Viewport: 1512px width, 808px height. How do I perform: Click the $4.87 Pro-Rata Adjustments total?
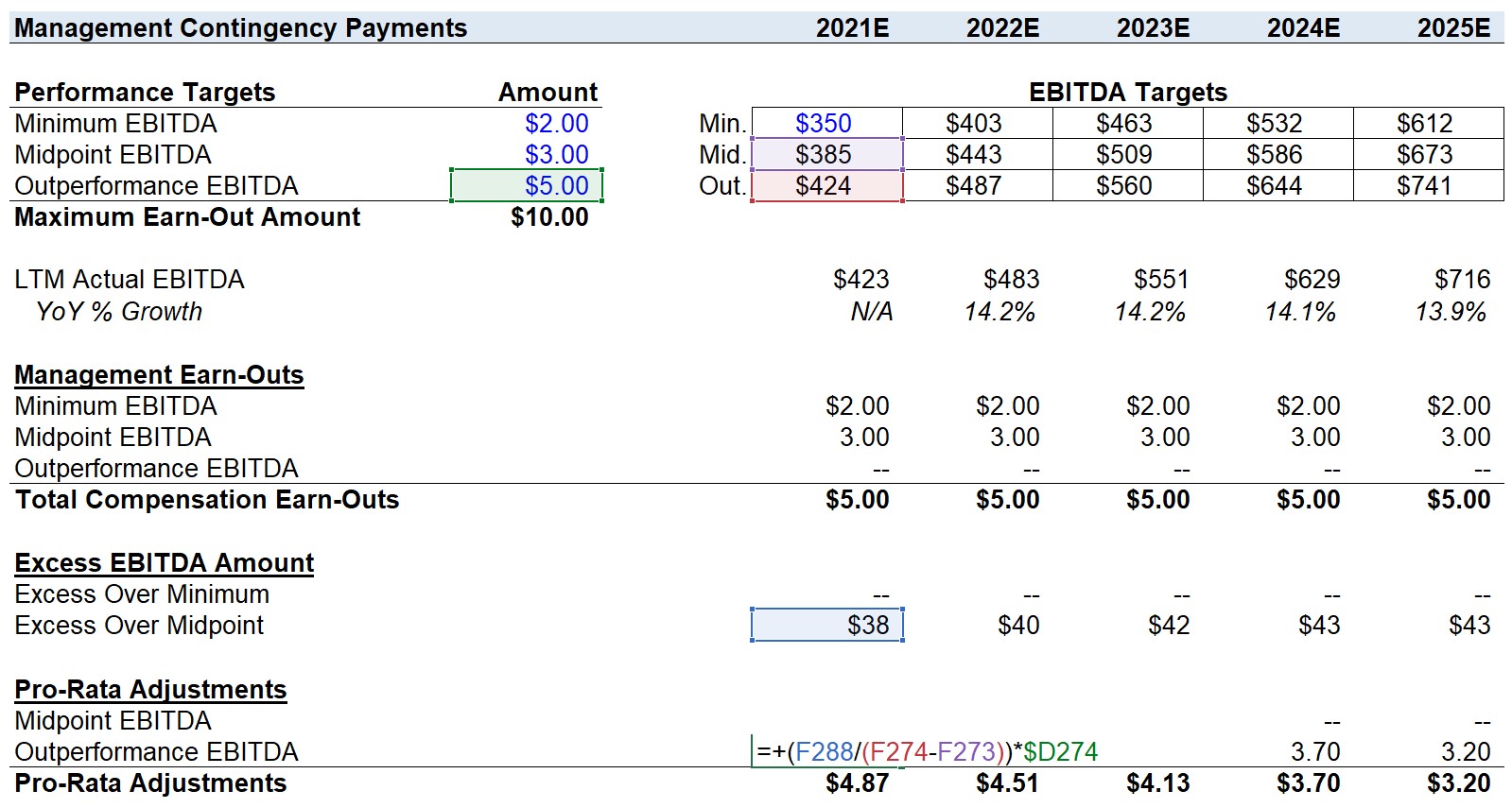click(857, 783)
